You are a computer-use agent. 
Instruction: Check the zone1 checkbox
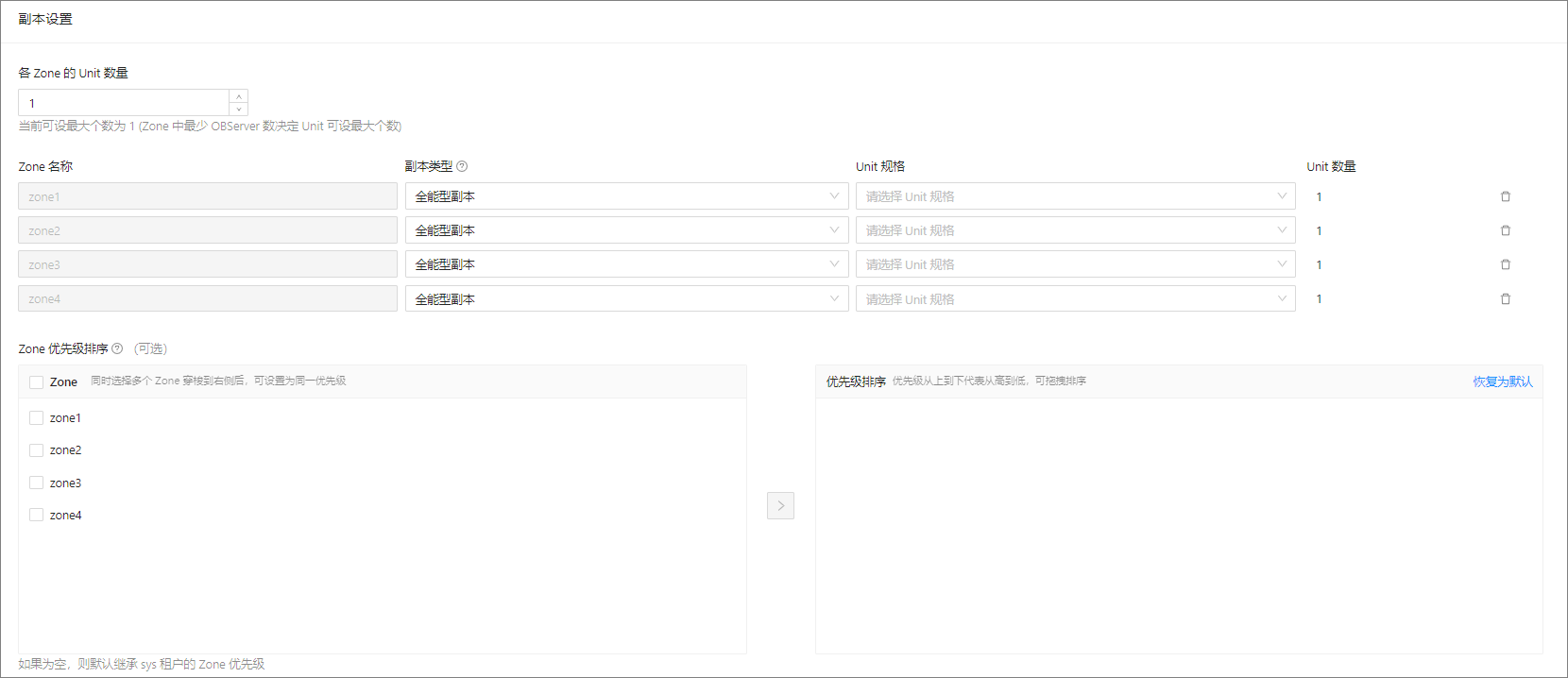click(37, 417)
